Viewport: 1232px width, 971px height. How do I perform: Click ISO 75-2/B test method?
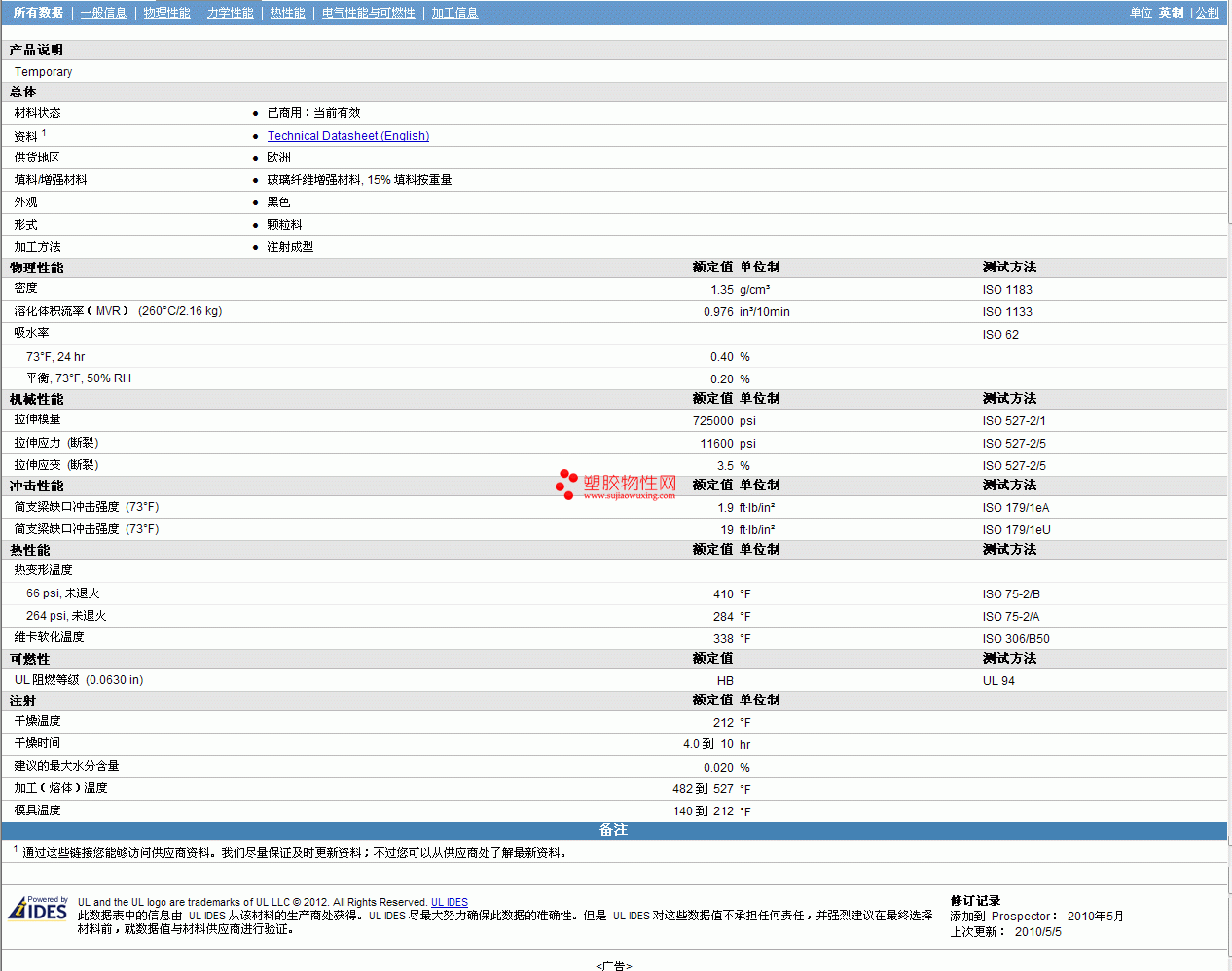[1011, 594]
